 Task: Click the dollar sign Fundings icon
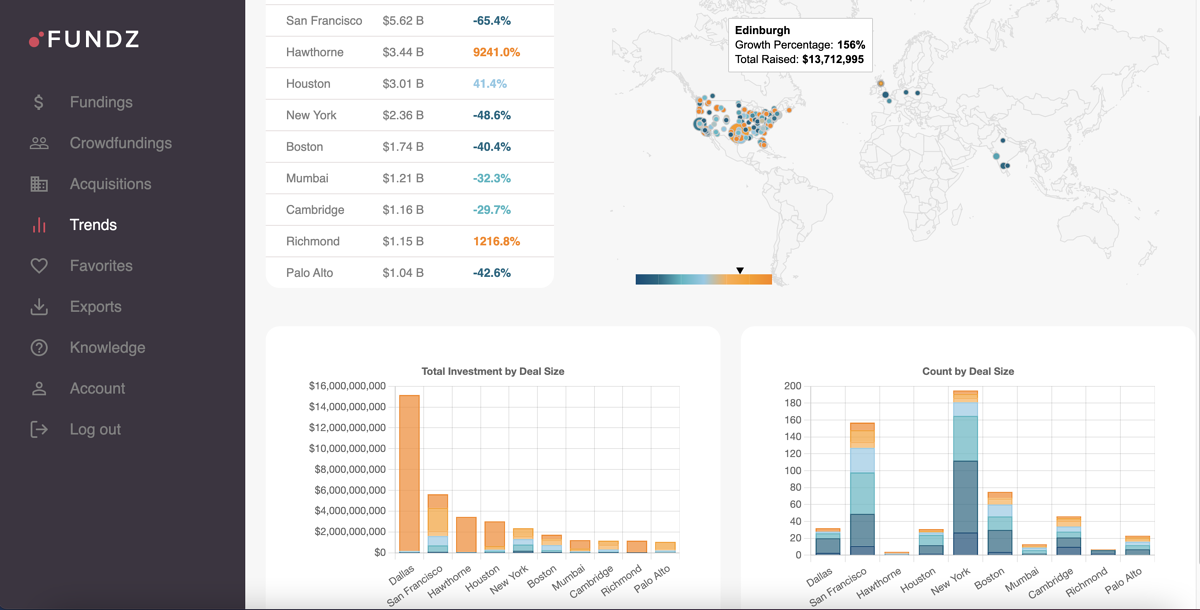[39, 102]
